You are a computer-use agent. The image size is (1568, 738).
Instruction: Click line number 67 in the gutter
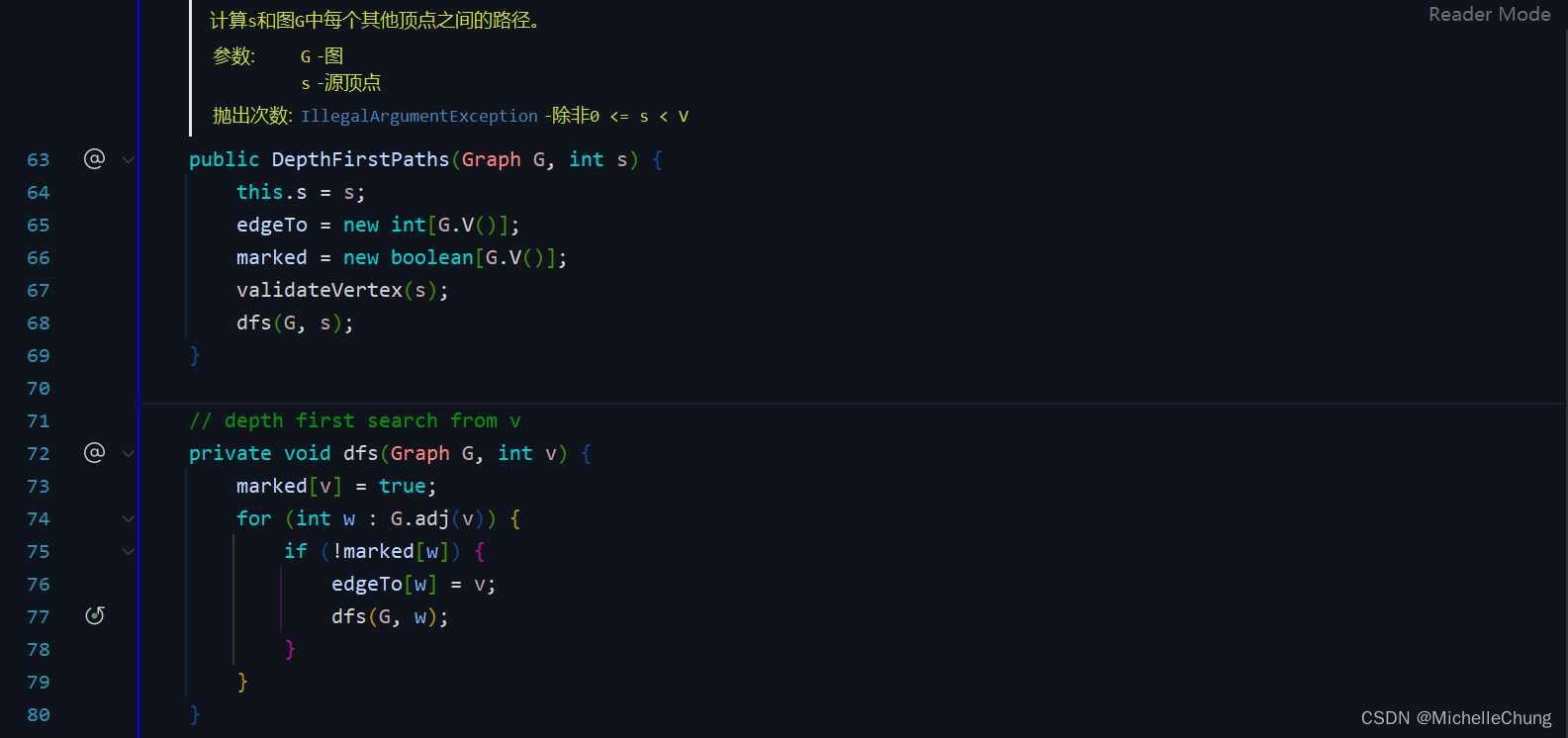click(39, 290)
